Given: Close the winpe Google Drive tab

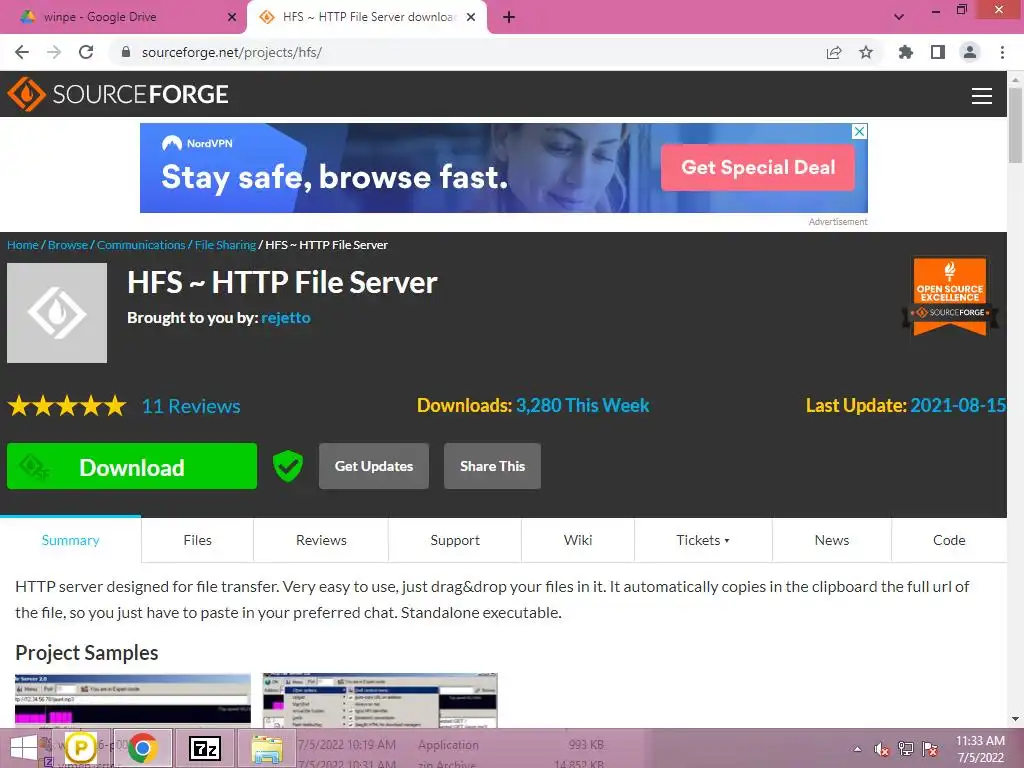Looking at the screenshot, I should [232, 17].
